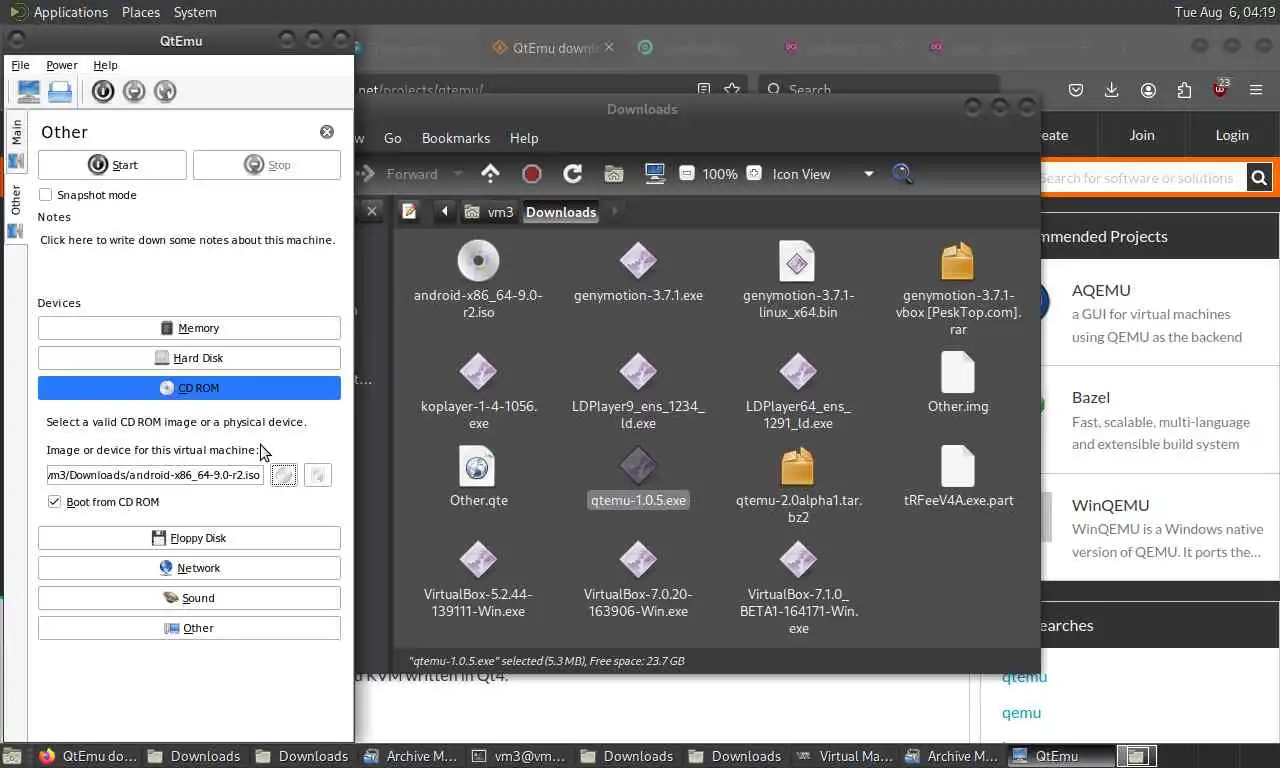The image size is (1280, 768).
Task: Select tRFeeV4A.exe.part file
Action: 958,477
